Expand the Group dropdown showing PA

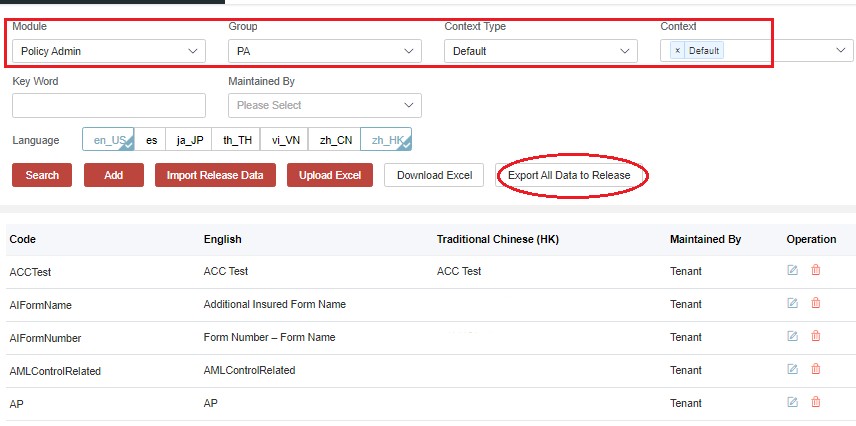[324, 51]
